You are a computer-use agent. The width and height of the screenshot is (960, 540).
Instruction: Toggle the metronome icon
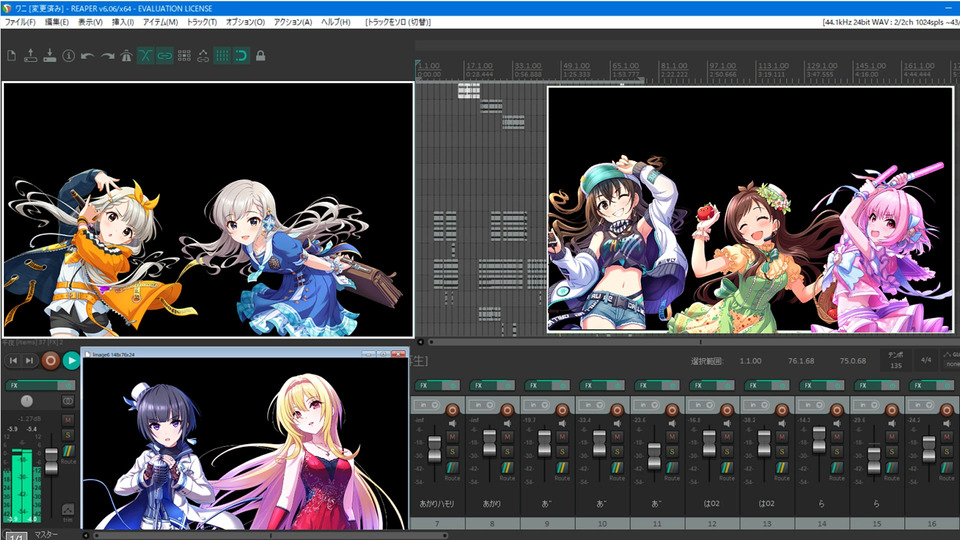[126, 56]
